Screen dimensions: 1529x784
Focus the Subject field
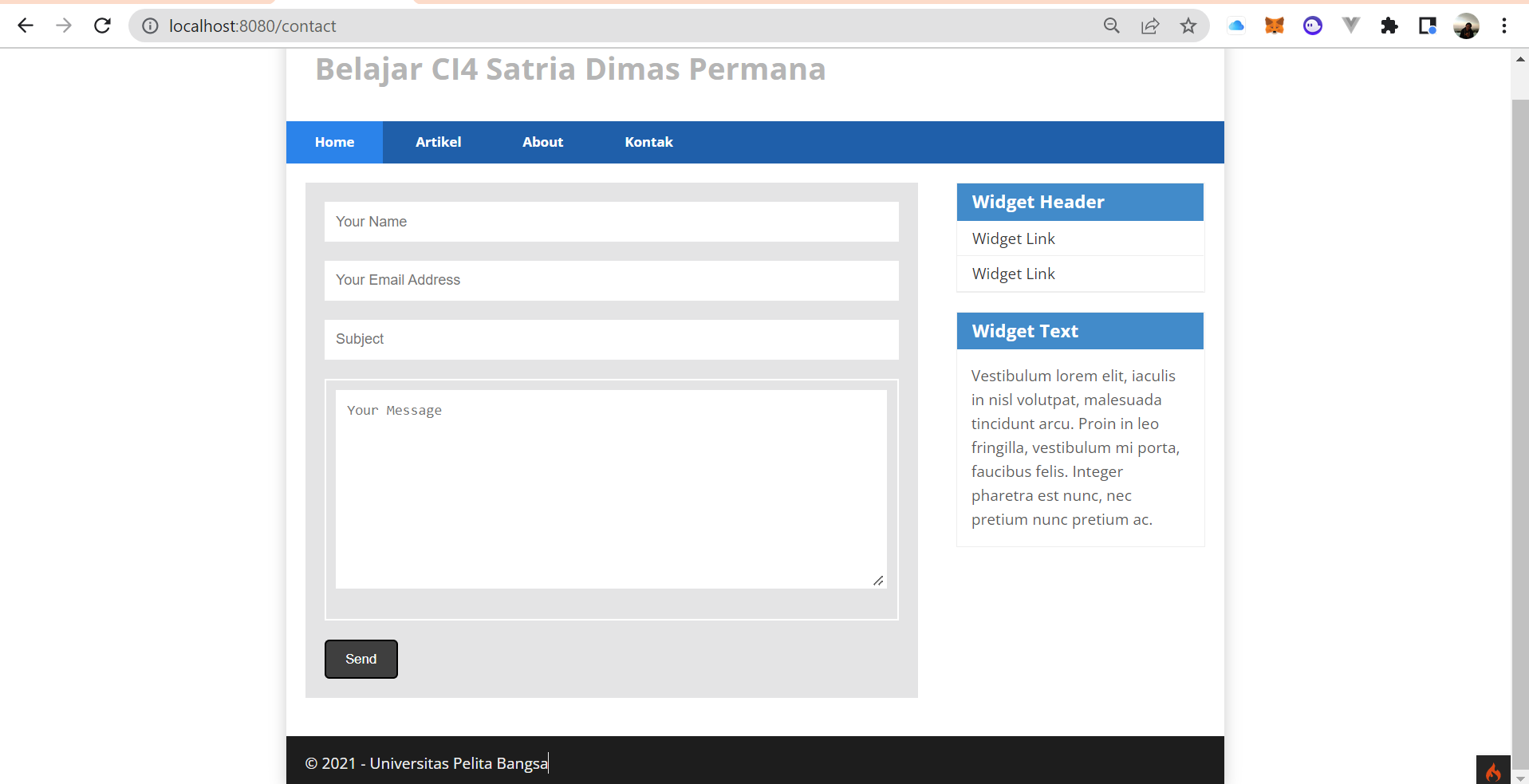pyautogui.click(x=612, y=339)
